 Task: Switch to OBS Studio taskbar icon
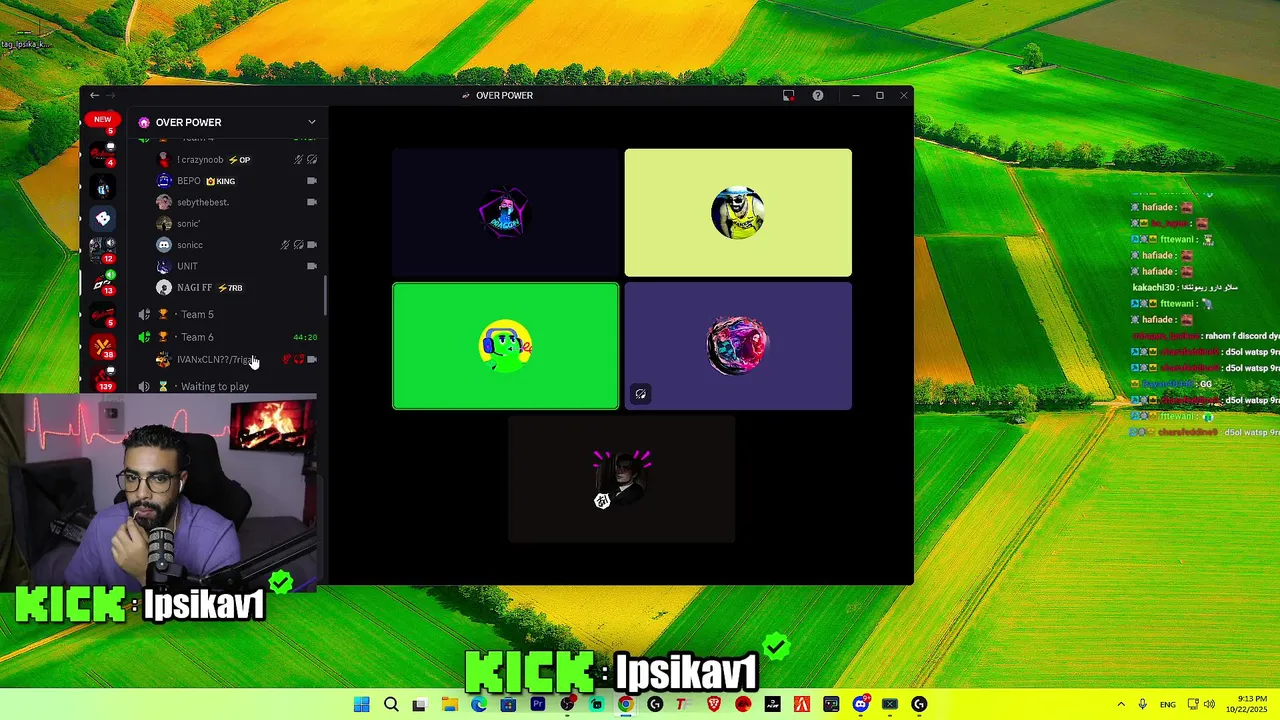[567, 704]
